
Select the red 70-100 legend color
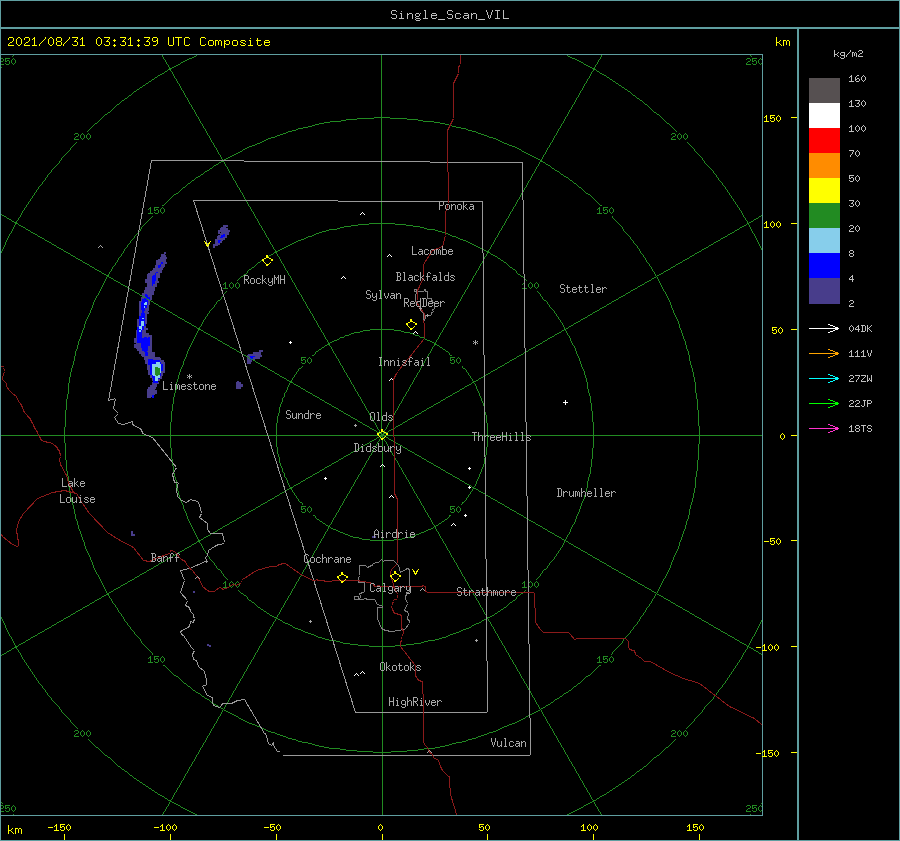pos(824,141)
